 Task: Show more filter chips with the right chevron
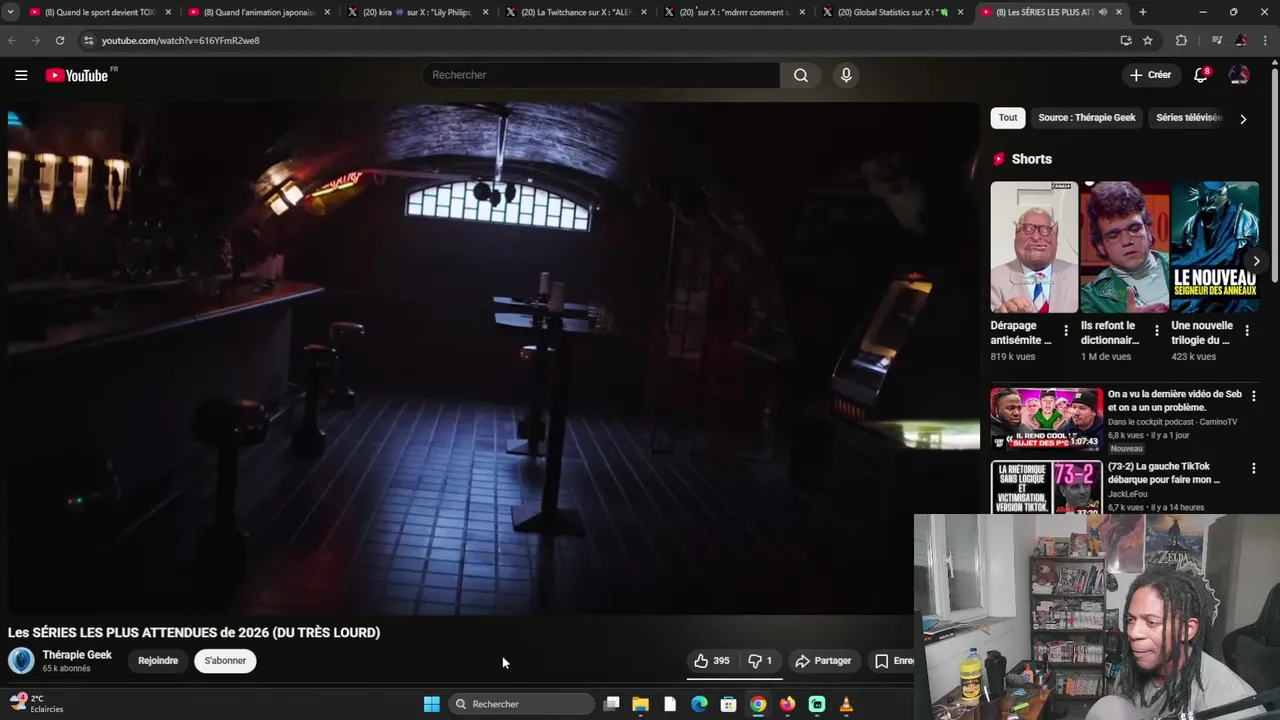point(1243,119)
